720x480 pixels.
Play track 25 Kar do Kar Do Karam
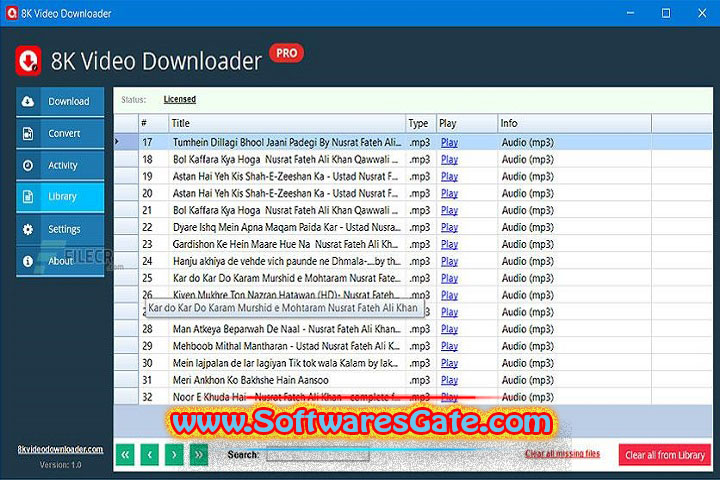[449, 278]
